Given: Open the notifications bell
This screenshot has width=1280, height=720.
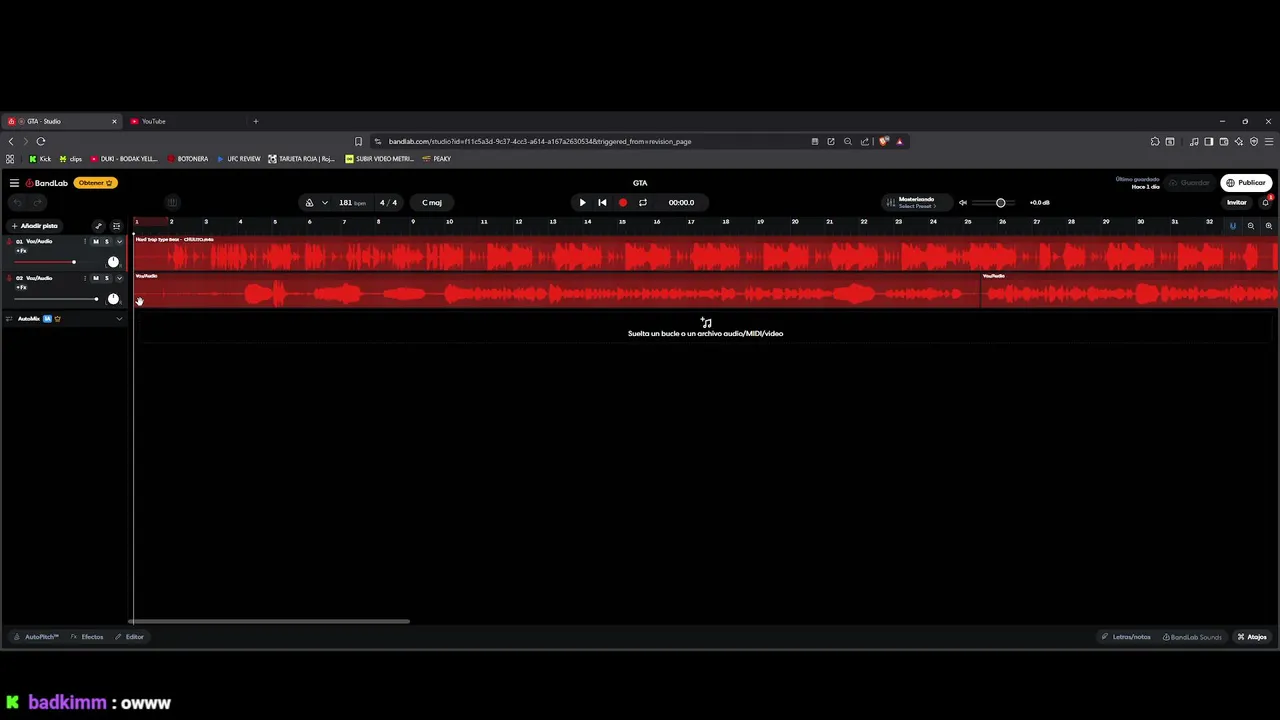Looking at the screenshot, I should click(1265, 202).
